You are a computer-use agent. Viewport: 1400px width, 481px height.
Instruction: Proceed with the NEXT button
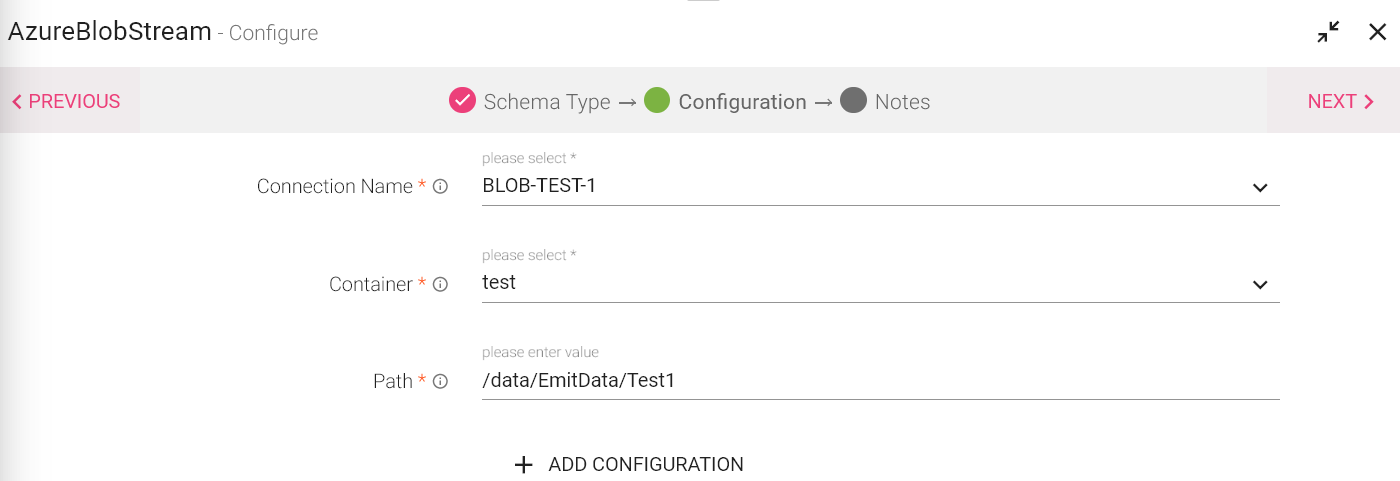tap(1340, 101)
